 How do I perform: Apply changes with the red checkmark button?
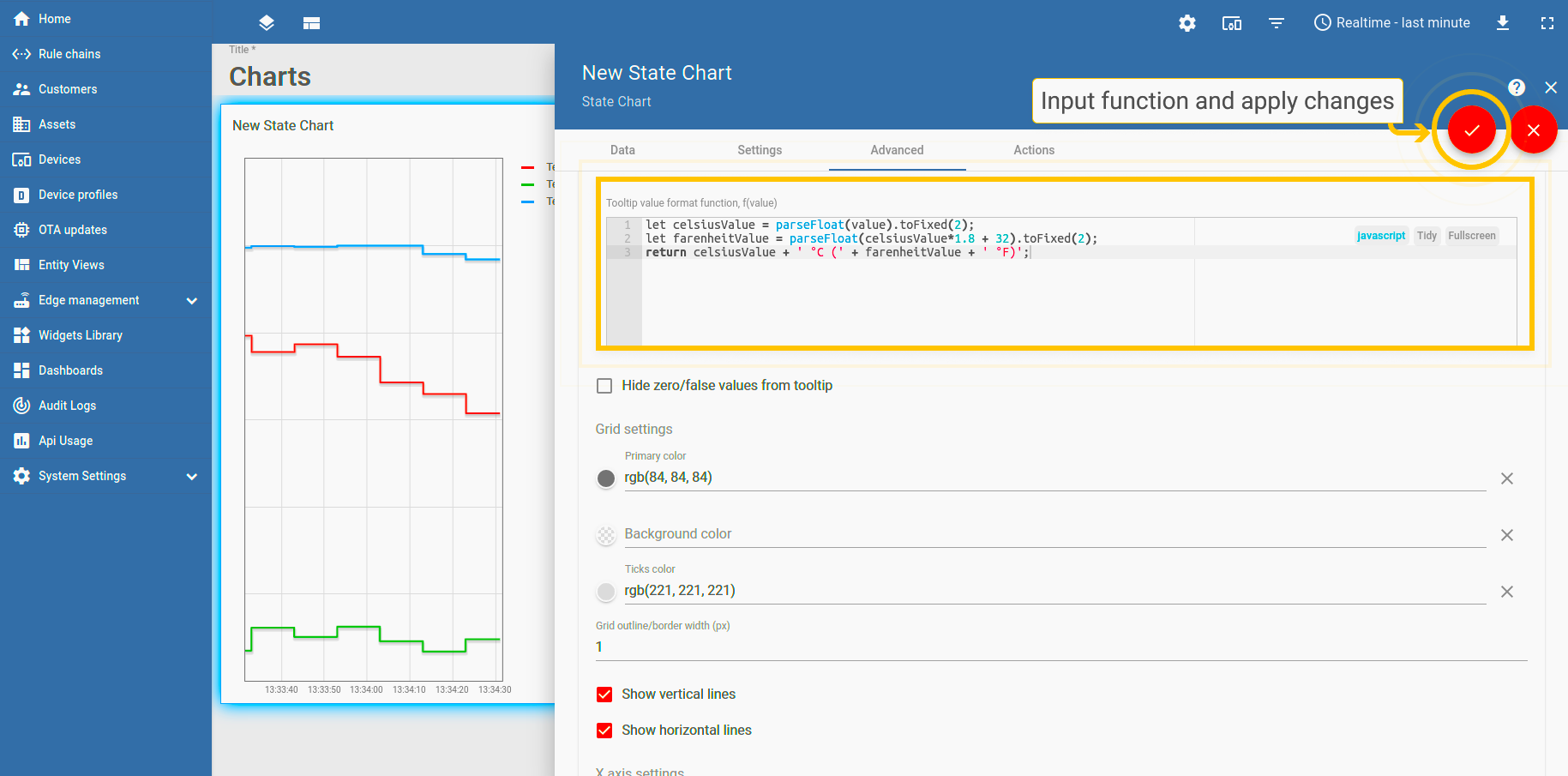tap(1471, 130)
